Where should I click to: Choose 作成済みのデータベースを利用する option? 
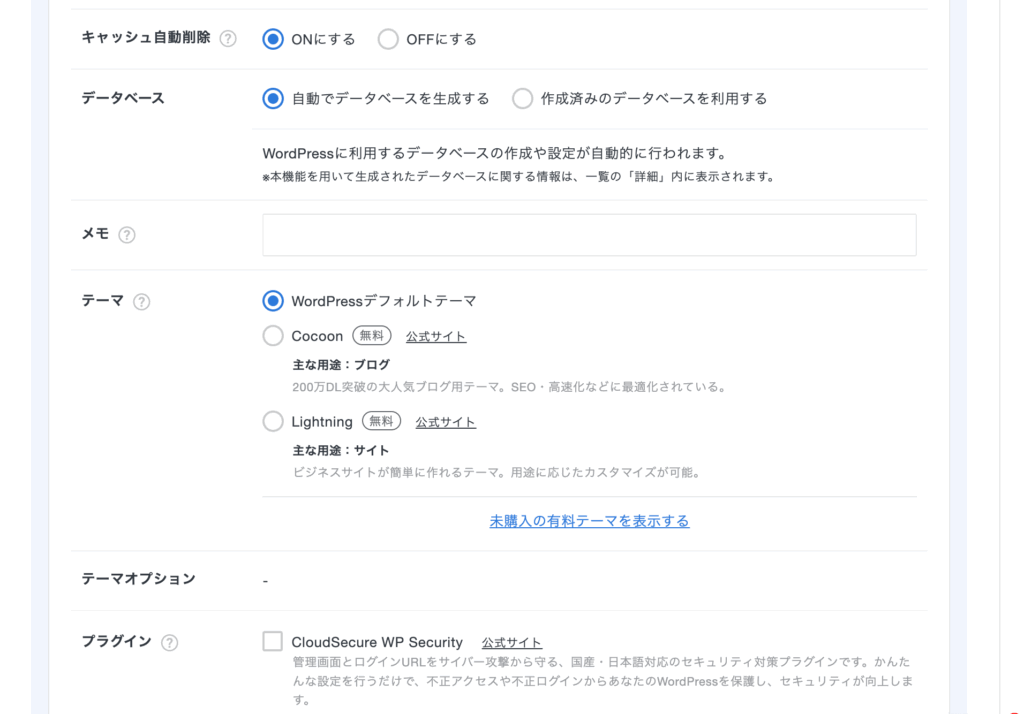[x=522, y=98]
